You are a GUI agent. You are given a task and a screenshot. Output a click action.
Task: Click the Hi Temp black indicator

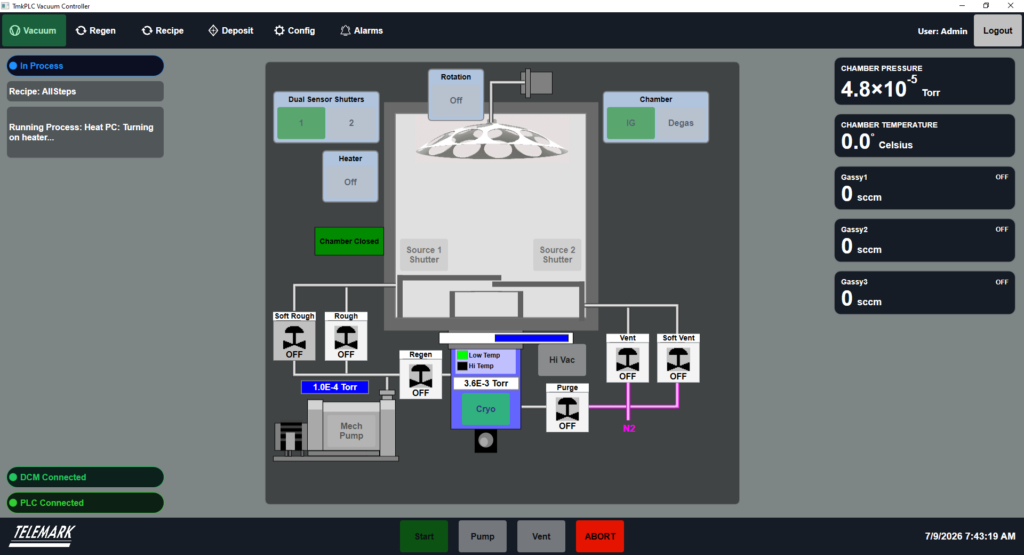click(x=462, y=366)
